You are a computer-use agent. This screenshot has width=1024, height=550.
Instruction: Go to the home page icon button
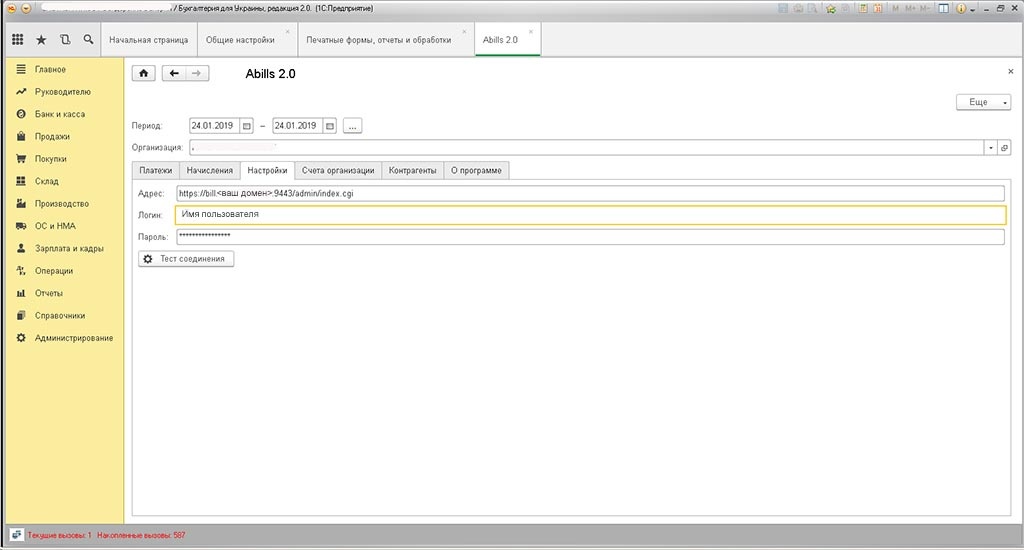tap(144, 73)
